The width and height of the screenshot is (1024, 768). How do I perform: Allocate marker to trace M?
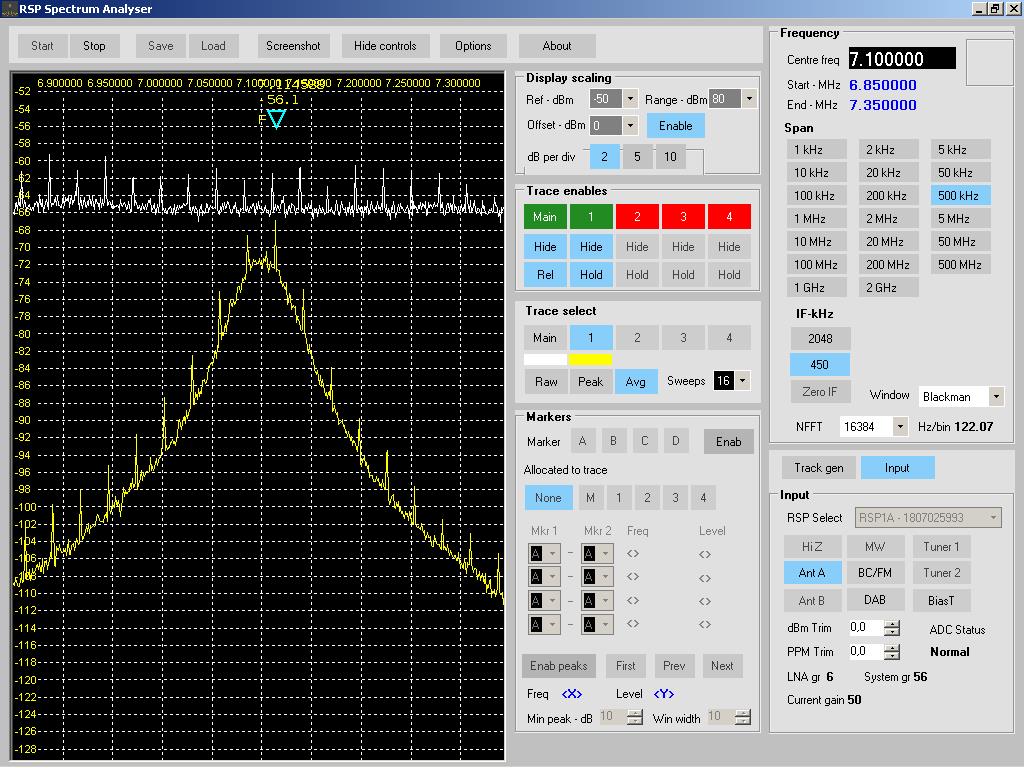pyautogui.click(x=590, y=498)
